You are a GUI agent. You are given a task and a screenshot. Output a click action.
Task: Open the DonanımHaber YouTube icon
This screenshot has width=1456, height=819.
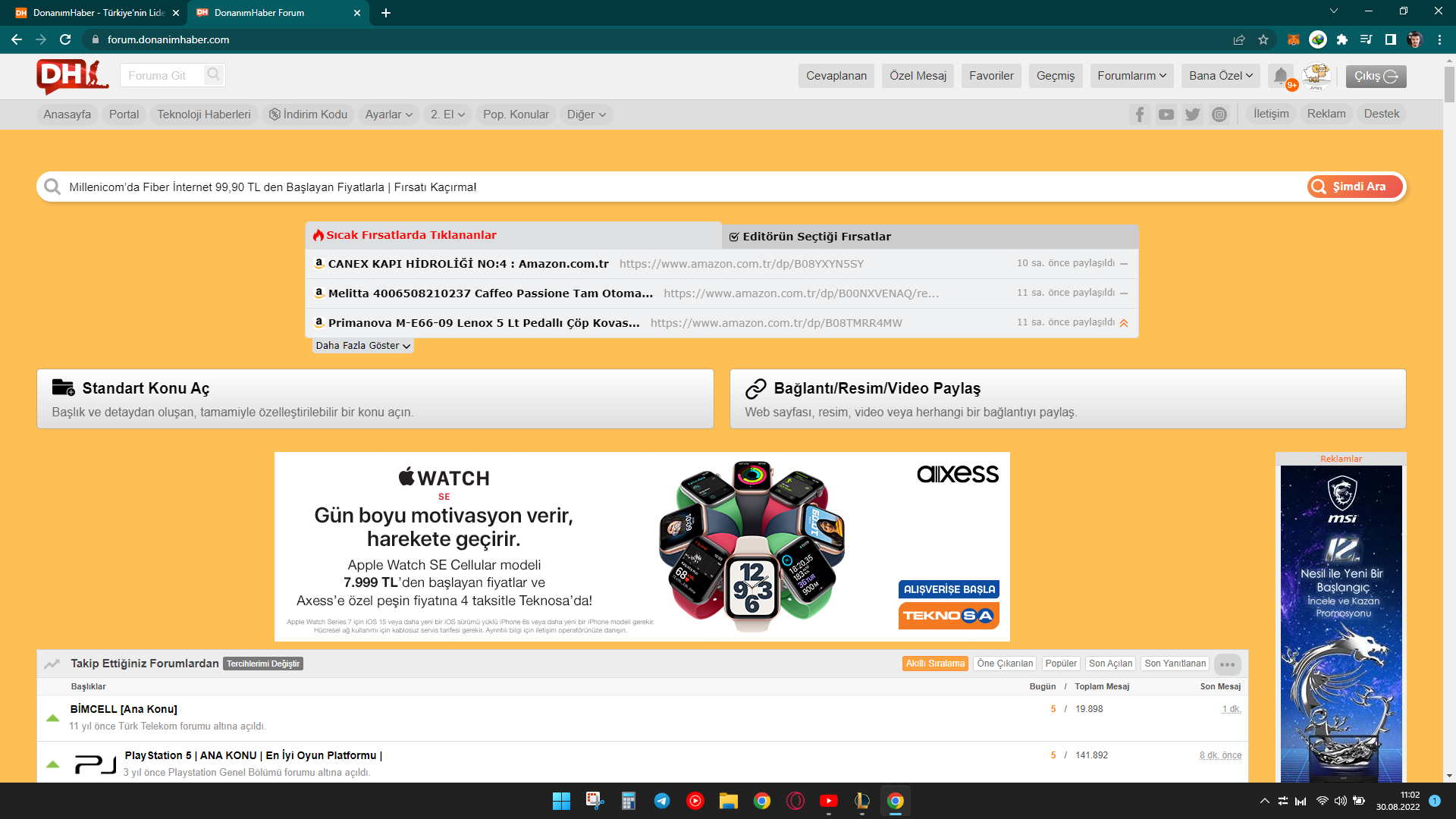click(1166, 115)
